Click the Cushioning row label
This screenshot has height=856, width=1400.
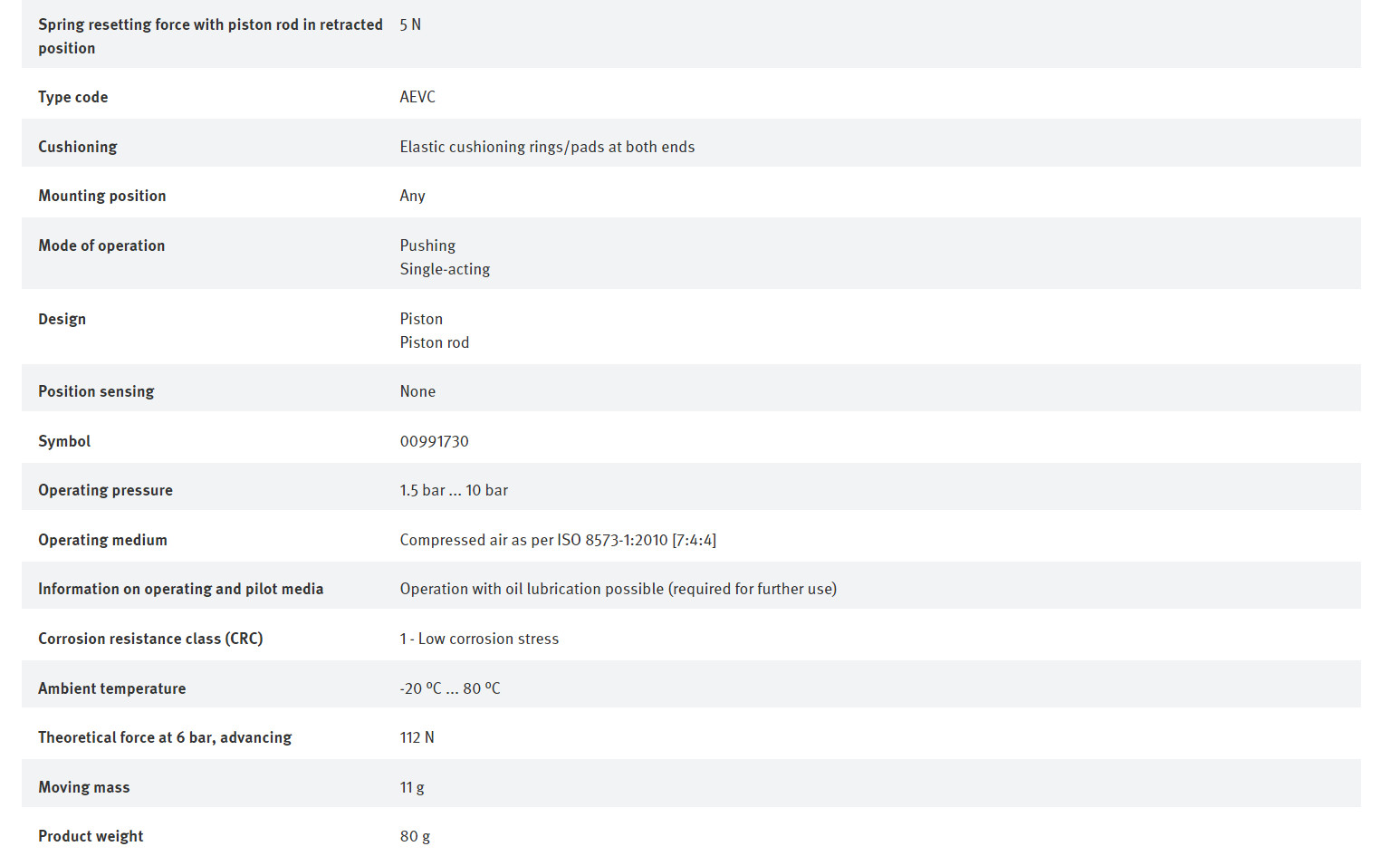pos(78,147)
